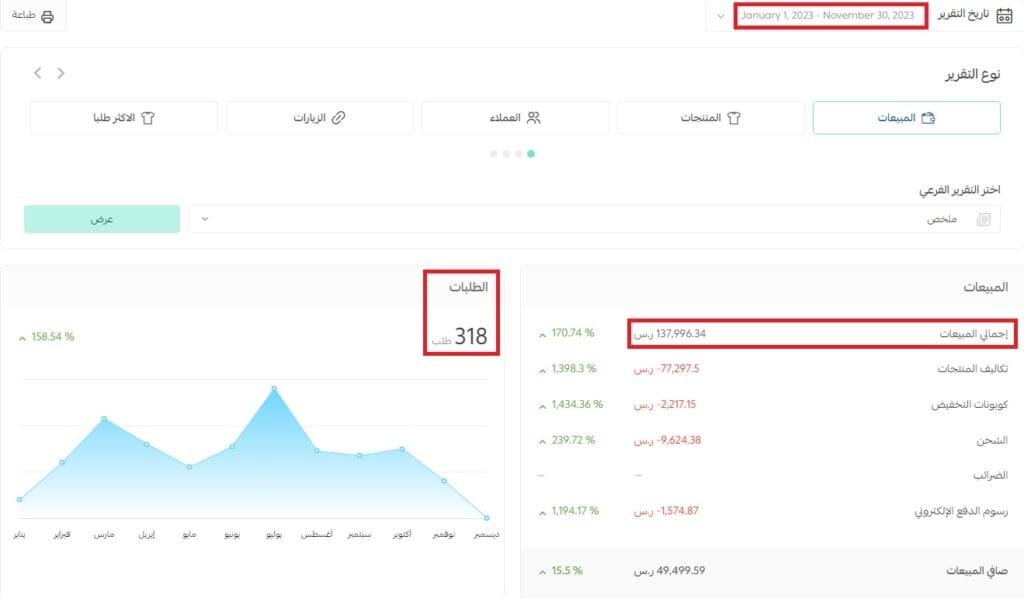The width and height of the screenshot is (1024, 599).
Task: Click the يونيو month axis label
Action: (232, 534)
